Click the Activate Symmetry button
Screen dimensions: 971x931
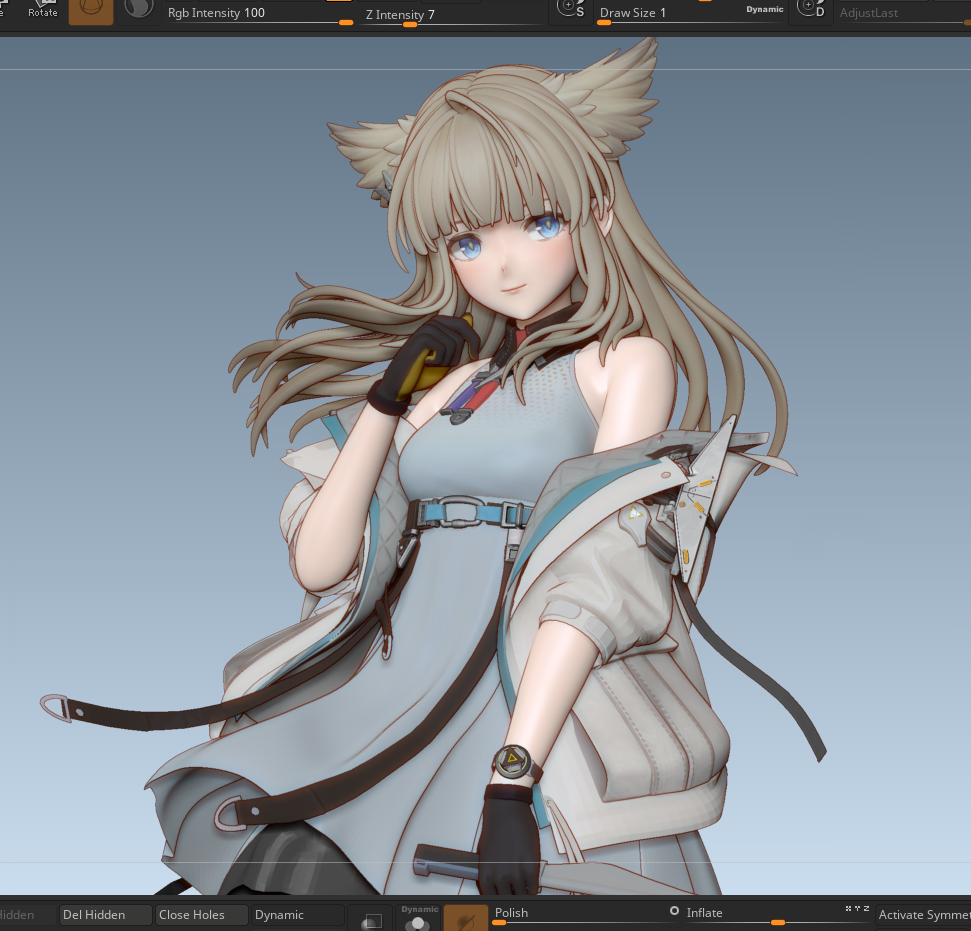click(x=924, y=914)
